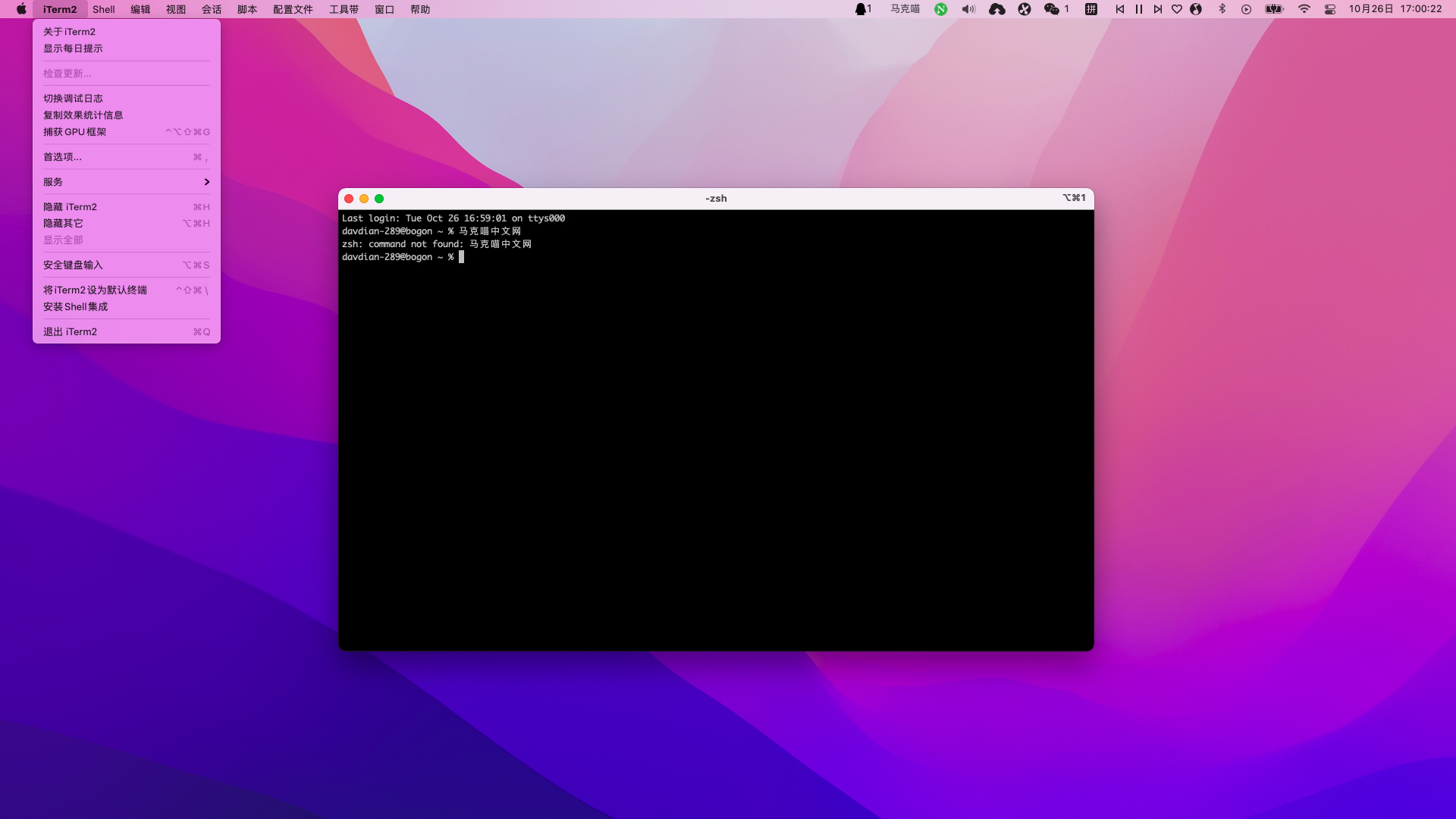Expand the 服务 submenu
Image resolution: width=1456 pixels, height=819 pixels.
127,182
